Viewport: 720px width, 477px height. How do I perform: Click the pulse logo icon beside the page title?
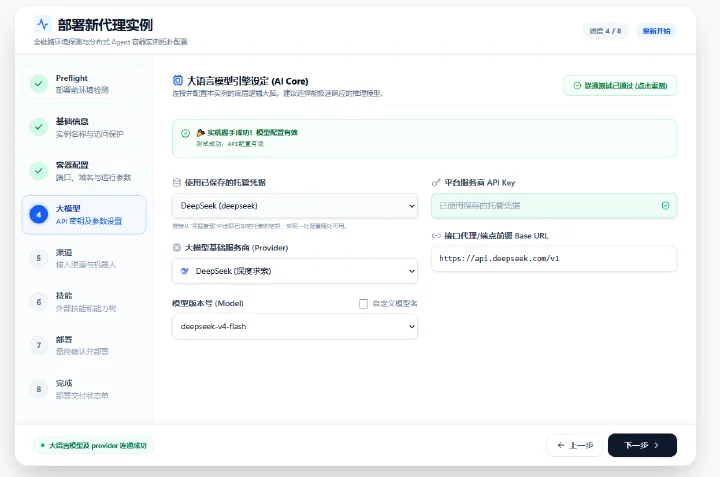coord(43,24)
